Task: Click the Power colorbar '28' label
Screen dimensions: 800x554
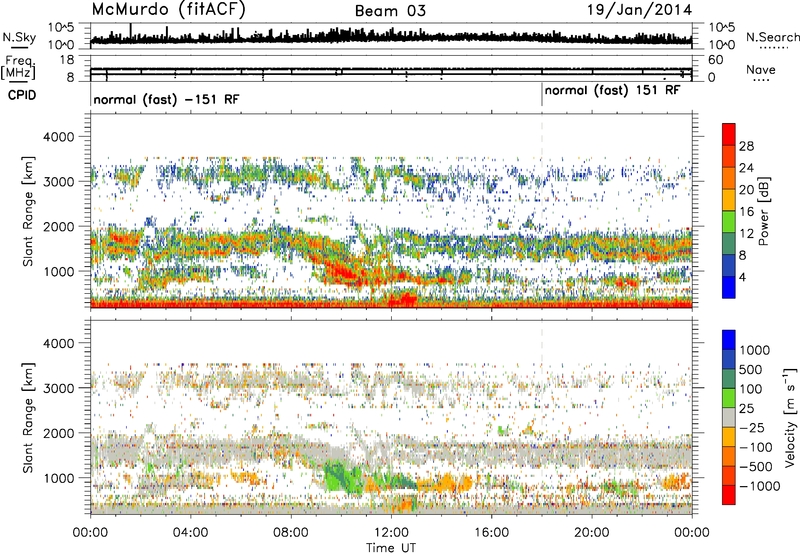Action: point(746,146)
